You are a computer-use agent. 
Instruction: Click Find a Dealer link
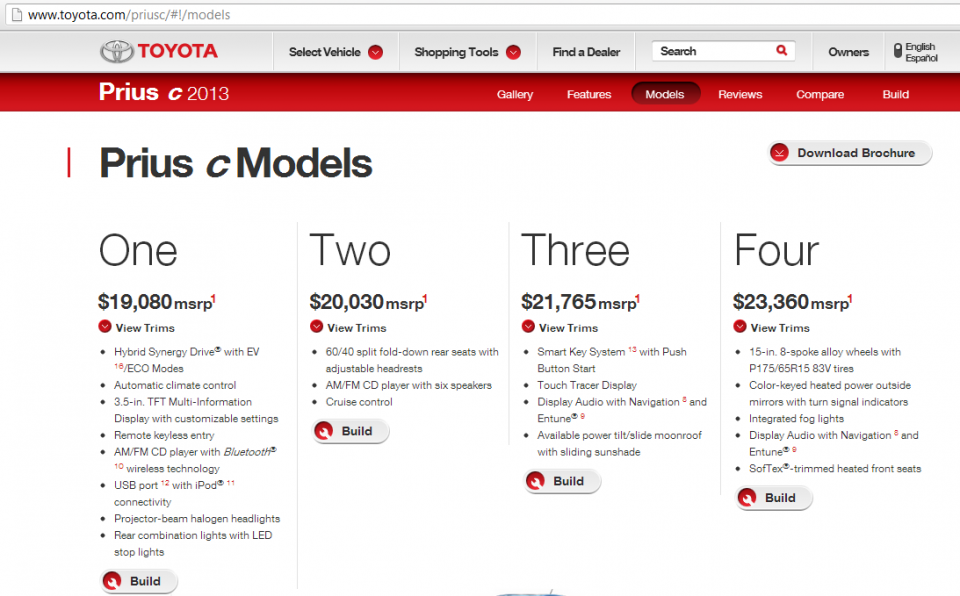click(587, 52)
